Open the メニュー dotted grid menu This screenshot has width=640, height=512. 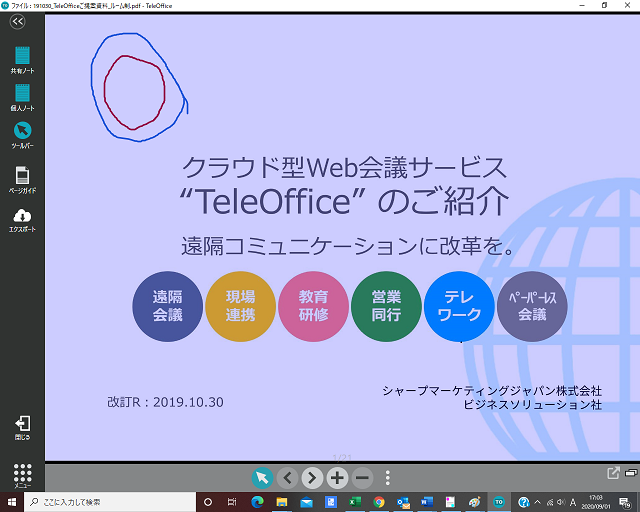[22, 476]
